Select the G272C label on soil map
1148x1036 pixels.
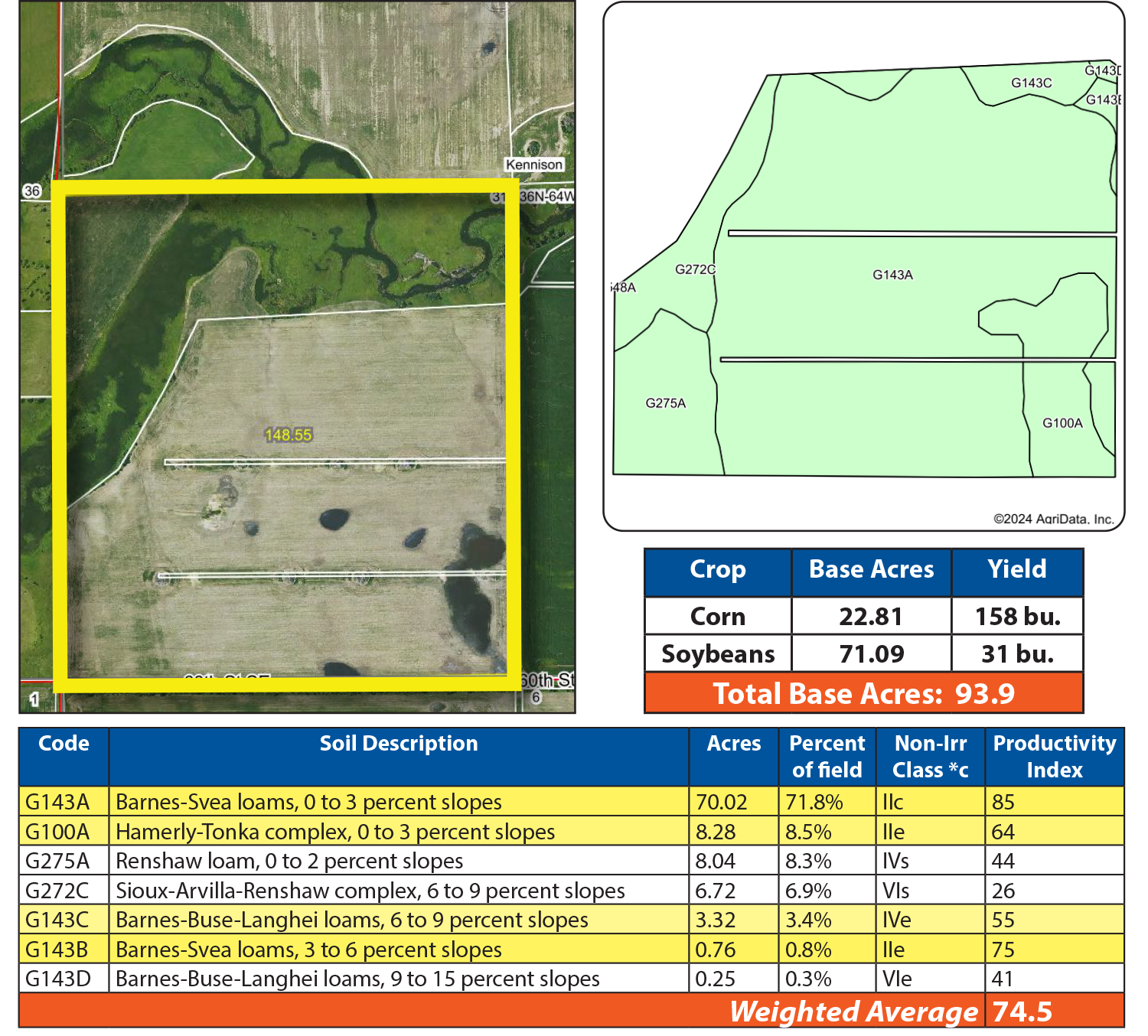coord(695,269)
